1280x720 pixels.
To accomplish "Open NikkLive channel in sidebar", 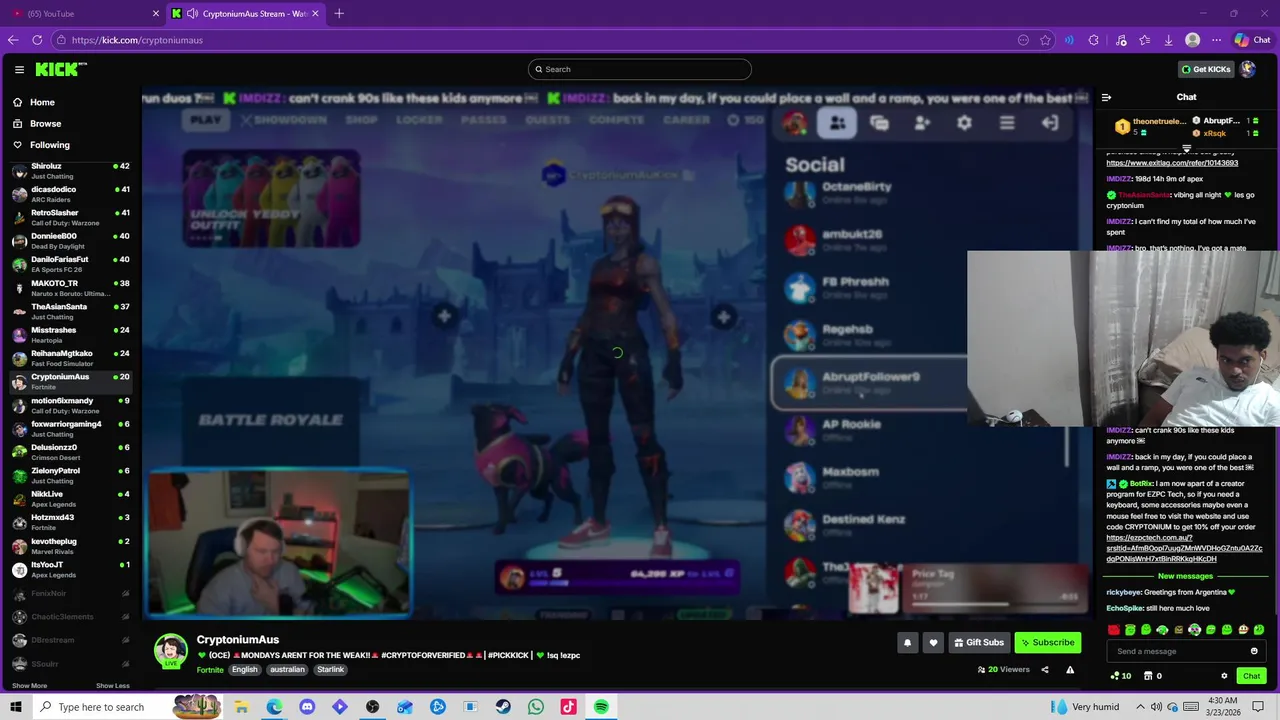I will tap(70, 499).
